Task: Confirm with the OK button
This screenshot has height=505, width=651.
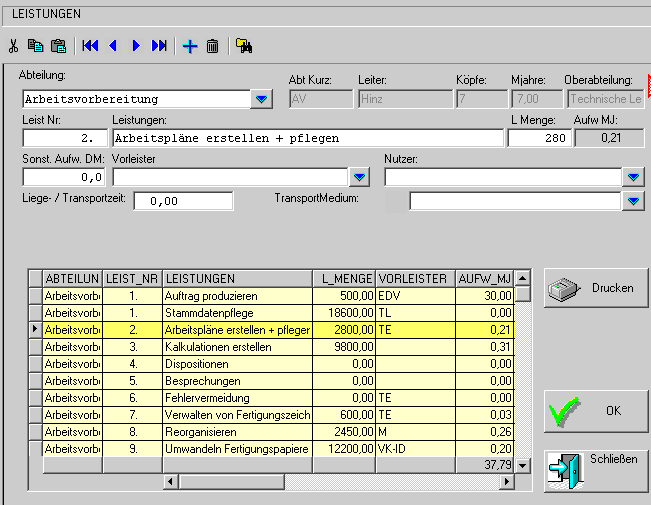Action: [596, 411]
